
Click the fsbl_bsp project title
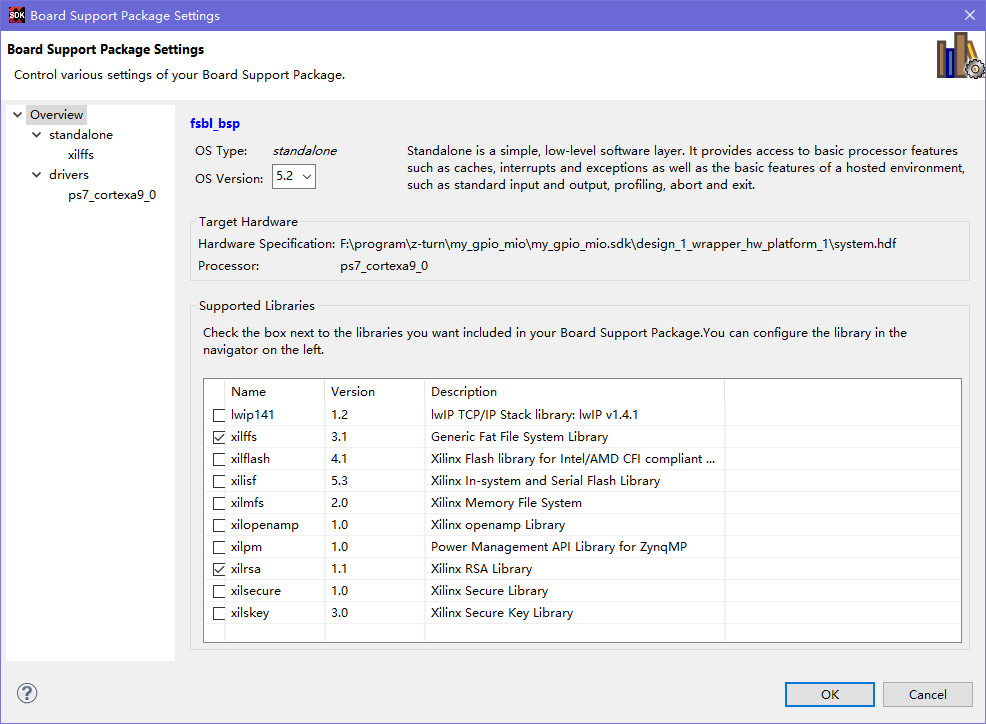215,123
